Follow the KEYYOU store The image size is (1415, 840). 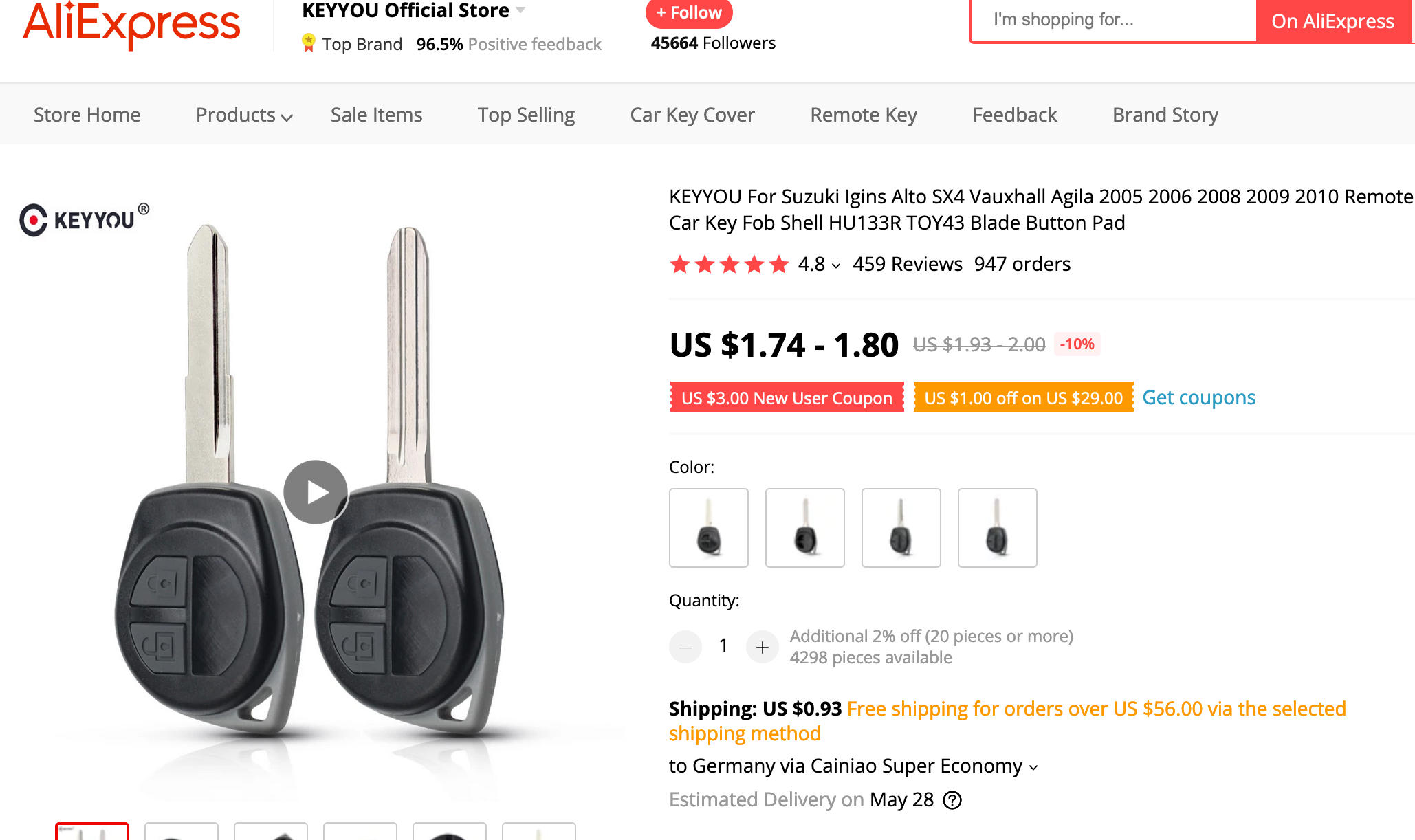[x=688, y=13]
